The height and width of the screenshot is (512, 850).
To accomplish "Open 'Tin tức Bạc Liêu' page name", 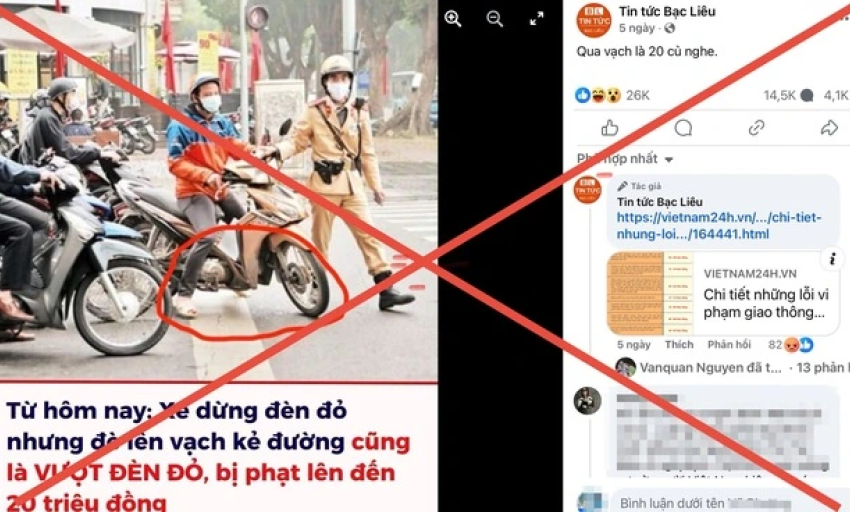I will coord(667,11).
